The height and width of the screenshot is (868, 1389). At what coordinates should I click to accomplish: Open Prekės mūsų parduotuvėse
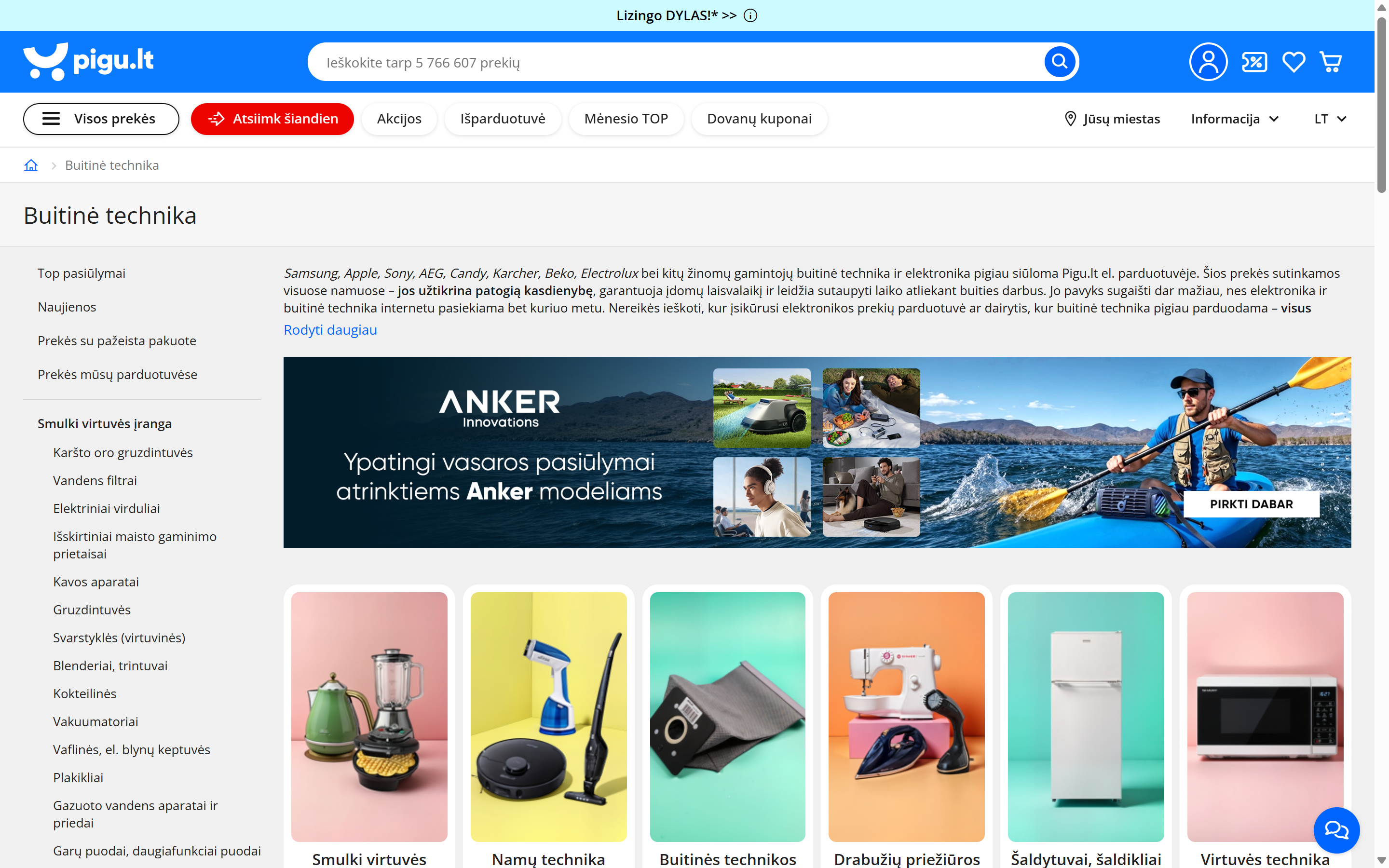pos(118,375)
